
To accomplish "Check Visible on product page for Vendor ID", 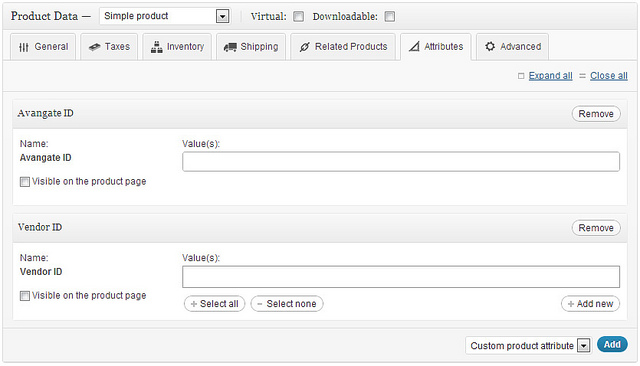I will click(25, 296).
